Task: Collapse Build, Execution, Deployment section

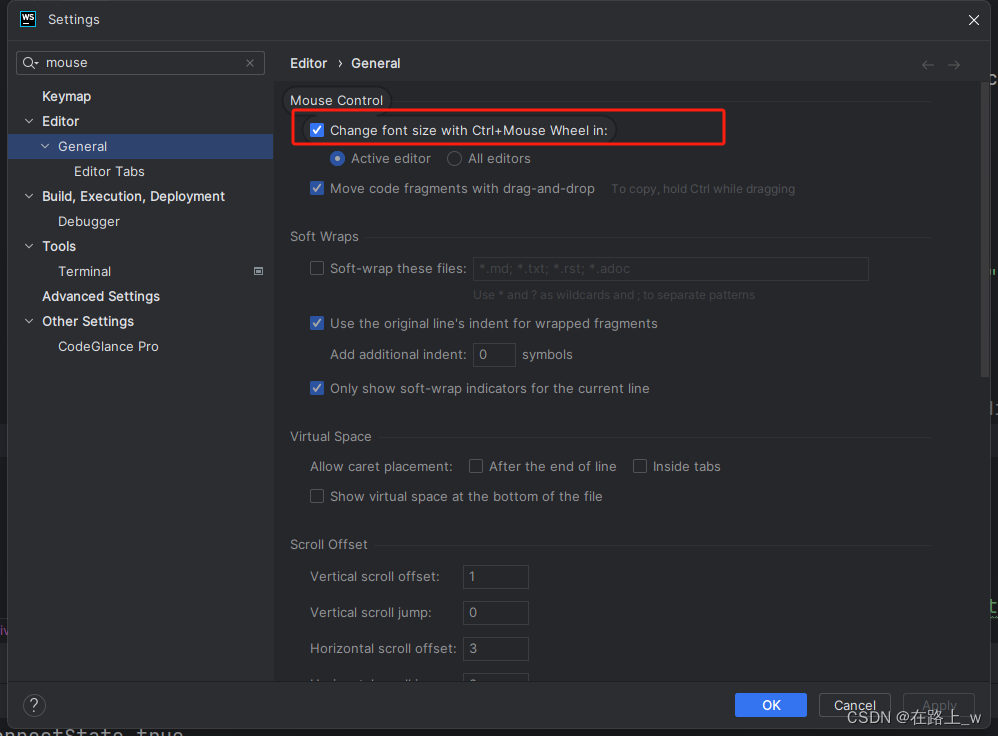Action: 29,196
